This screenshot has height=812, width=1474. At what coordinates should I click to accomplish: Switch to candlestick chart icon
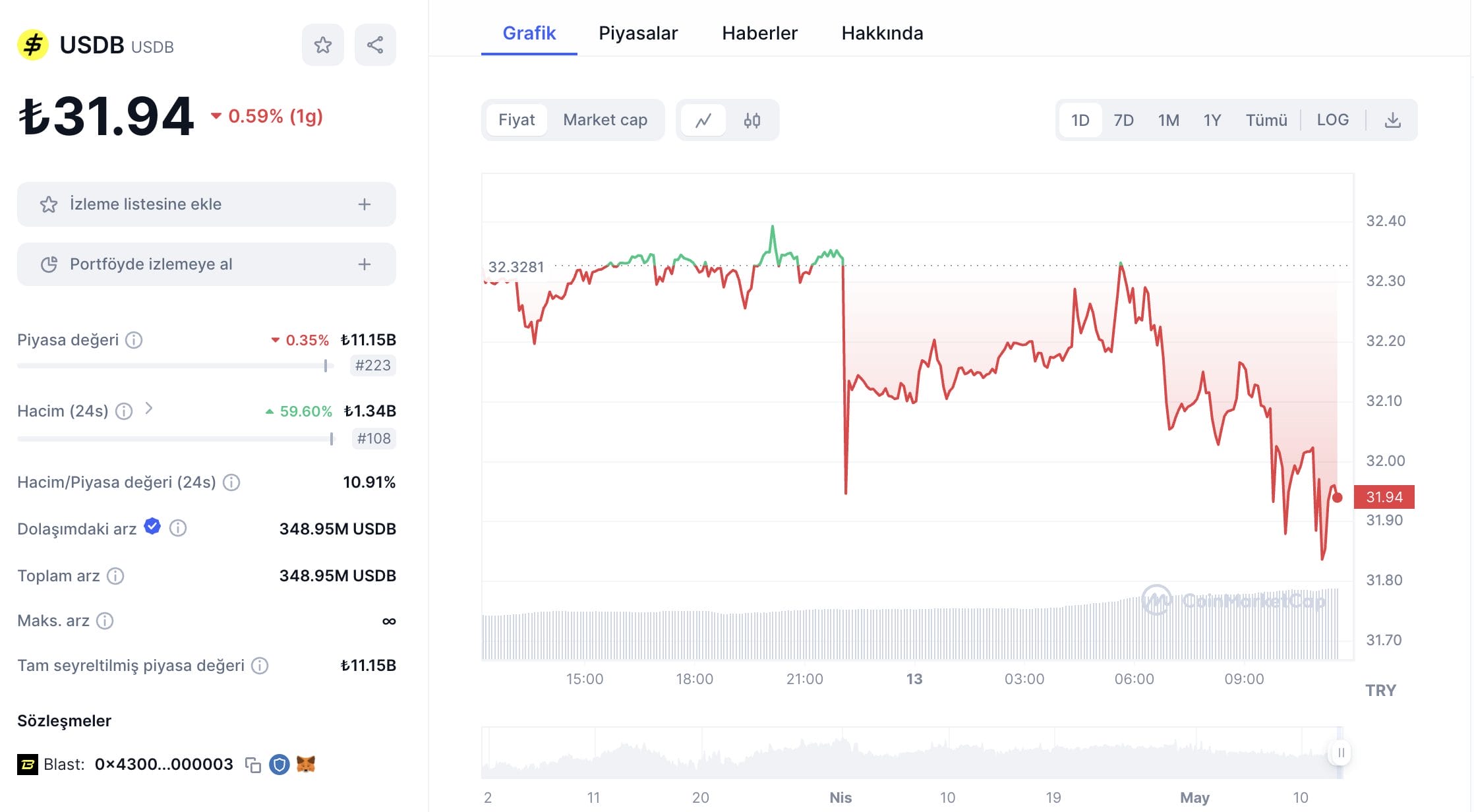point(752,120)
